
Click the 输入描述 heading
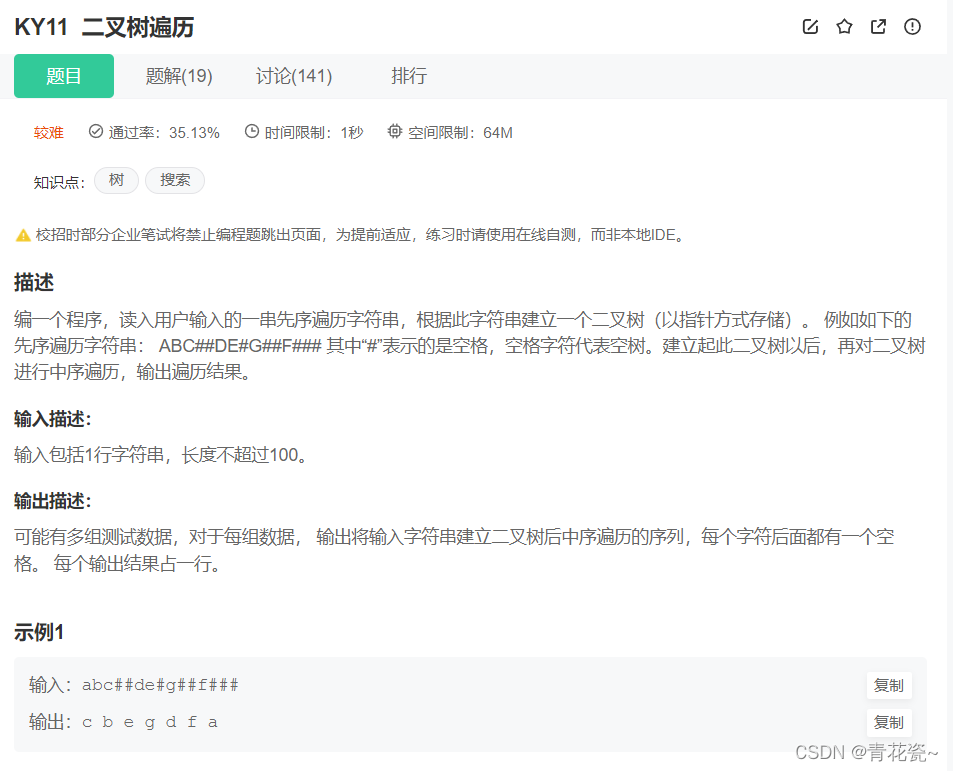(52, 419)
